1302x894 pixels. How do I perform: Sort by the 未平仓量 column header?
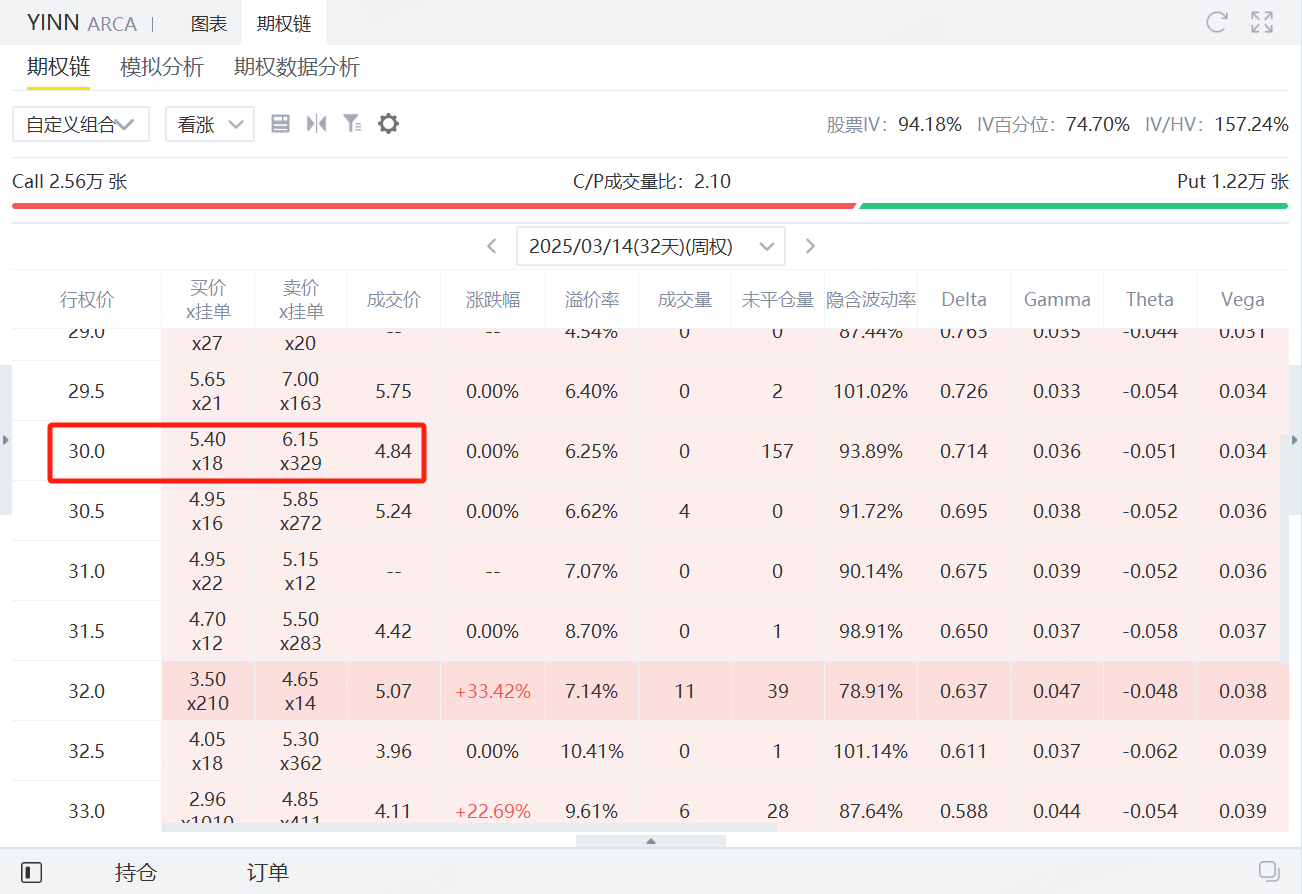[x=778, y=299]
